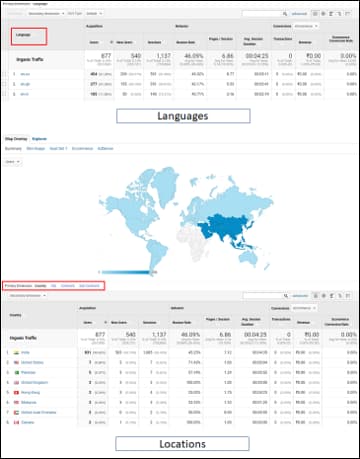Image resolution: width=360 pixels, height=459 pixels.
Task: Open the Users metric dropdown above the map
Action: [x=13, y=162]
